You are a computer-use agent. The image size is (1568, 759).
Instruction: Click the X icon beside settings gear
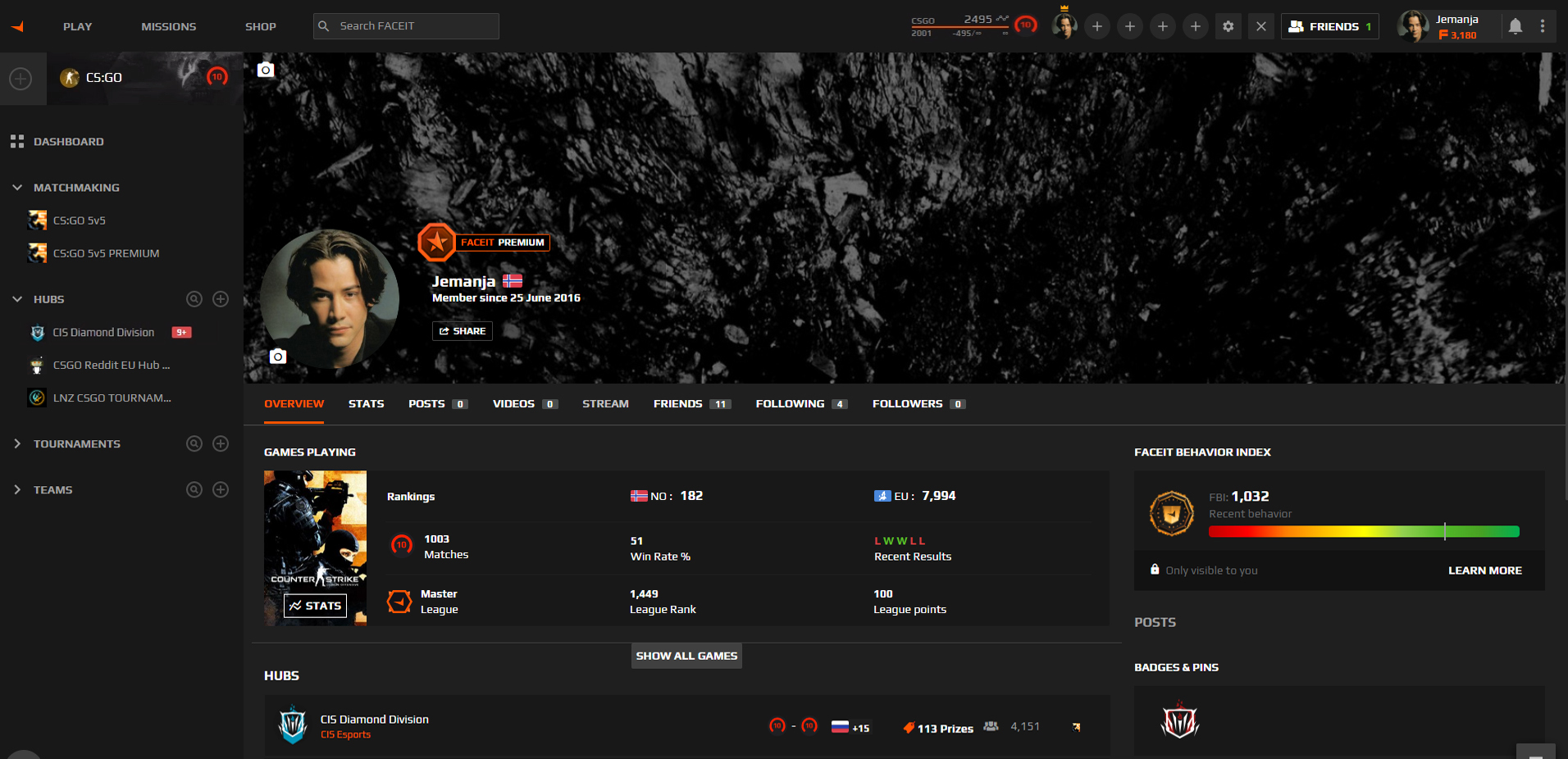point(1261,26)
